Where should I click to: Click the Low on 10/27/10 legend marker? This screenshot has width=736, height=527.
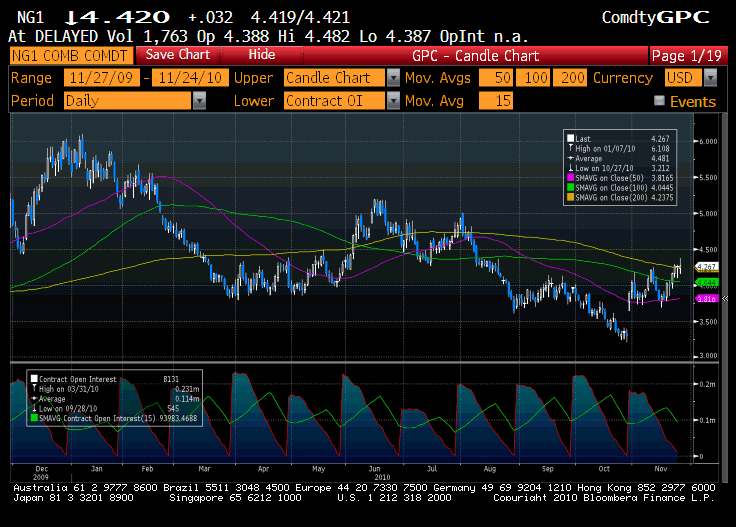pyautogui.click(x=570, y=166)
